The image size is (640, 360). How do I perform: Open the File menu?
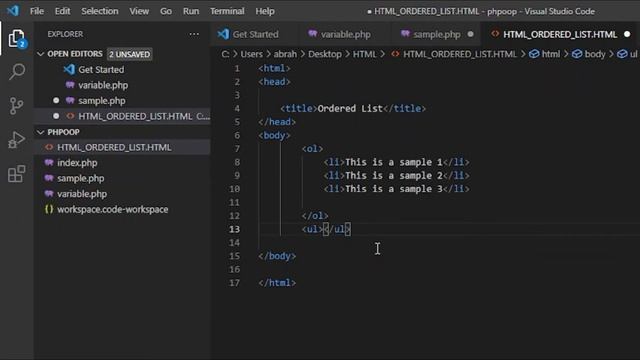coord(37,11)
